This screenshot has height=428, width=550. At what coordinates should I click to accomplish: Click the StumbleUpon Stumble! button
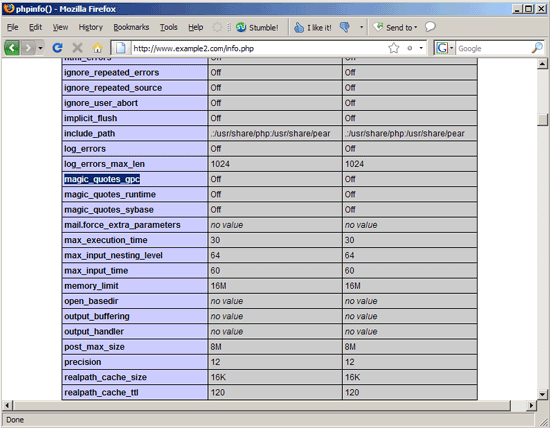[257, 27]
